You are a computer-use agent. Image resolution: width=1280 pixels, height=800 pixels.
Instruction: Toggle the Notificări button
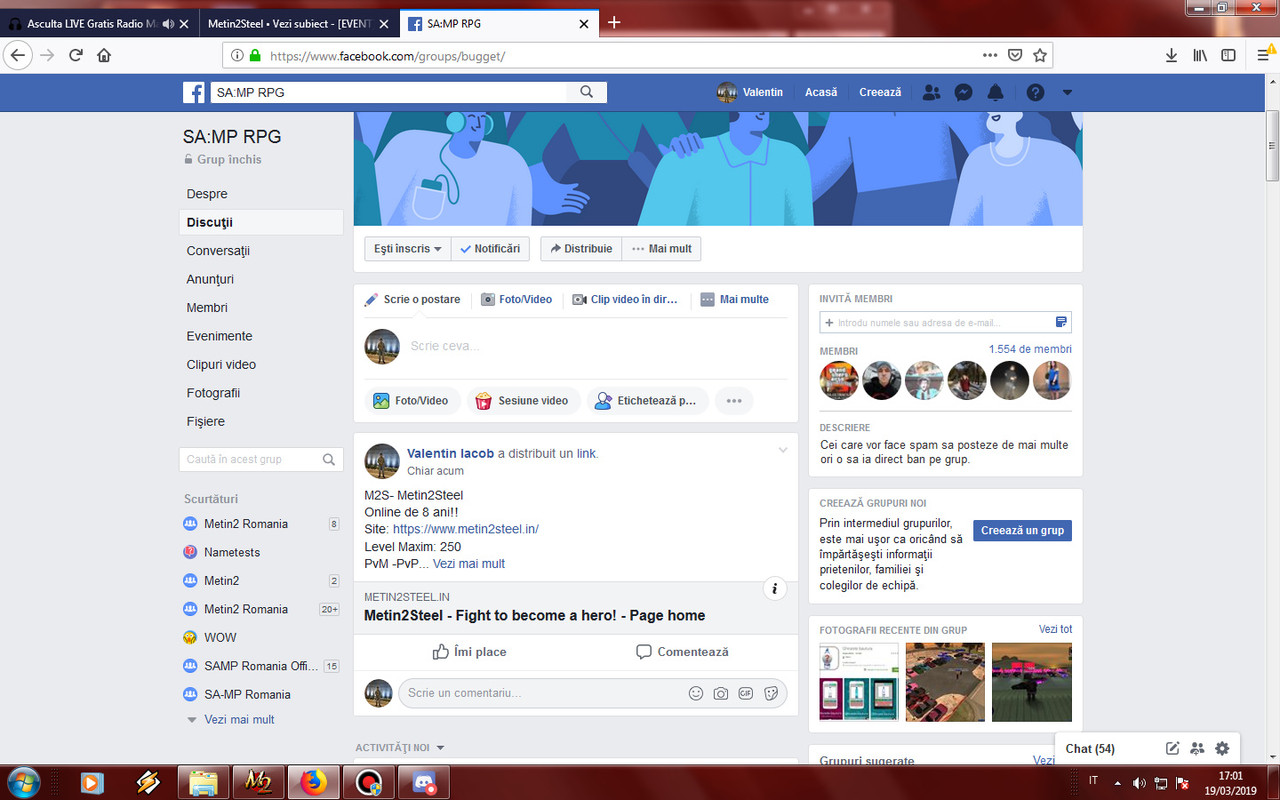coord(490,249)
